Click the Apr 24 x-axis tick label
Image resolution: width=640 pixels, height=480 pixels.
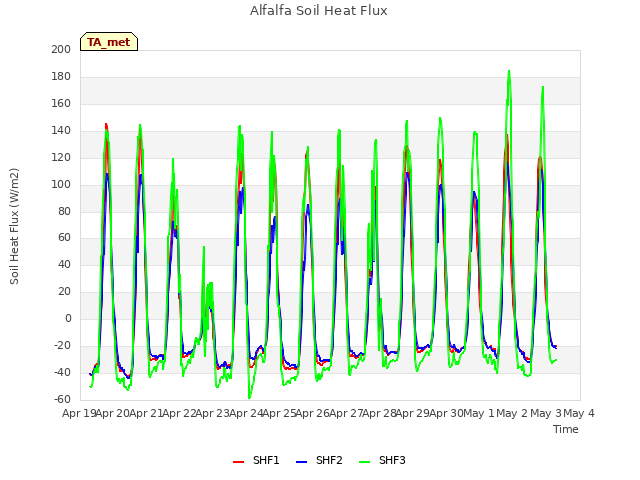click(246, 413)
